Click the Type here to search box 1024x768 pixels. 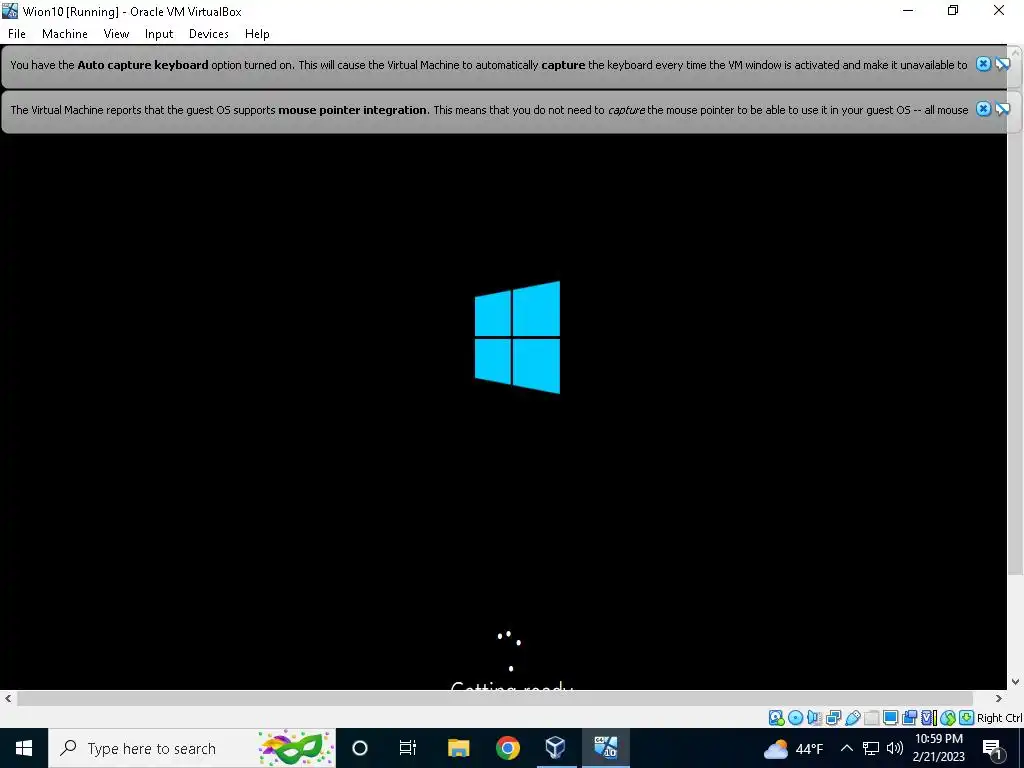point(192,748)
